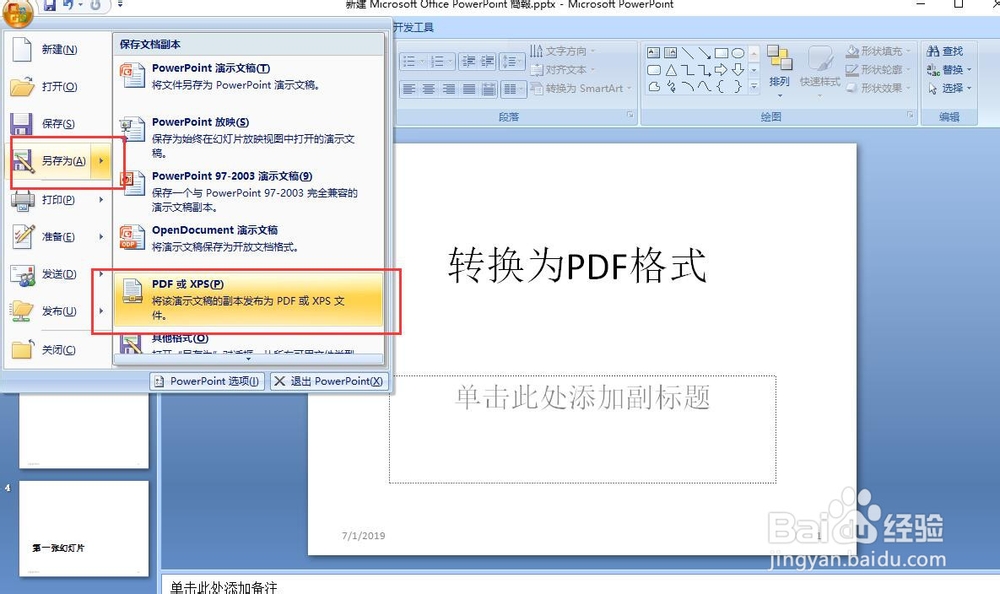1000x594 pixels.
Task: Expand the 发布(U) submenu arrow
Action: click(101, 311)
